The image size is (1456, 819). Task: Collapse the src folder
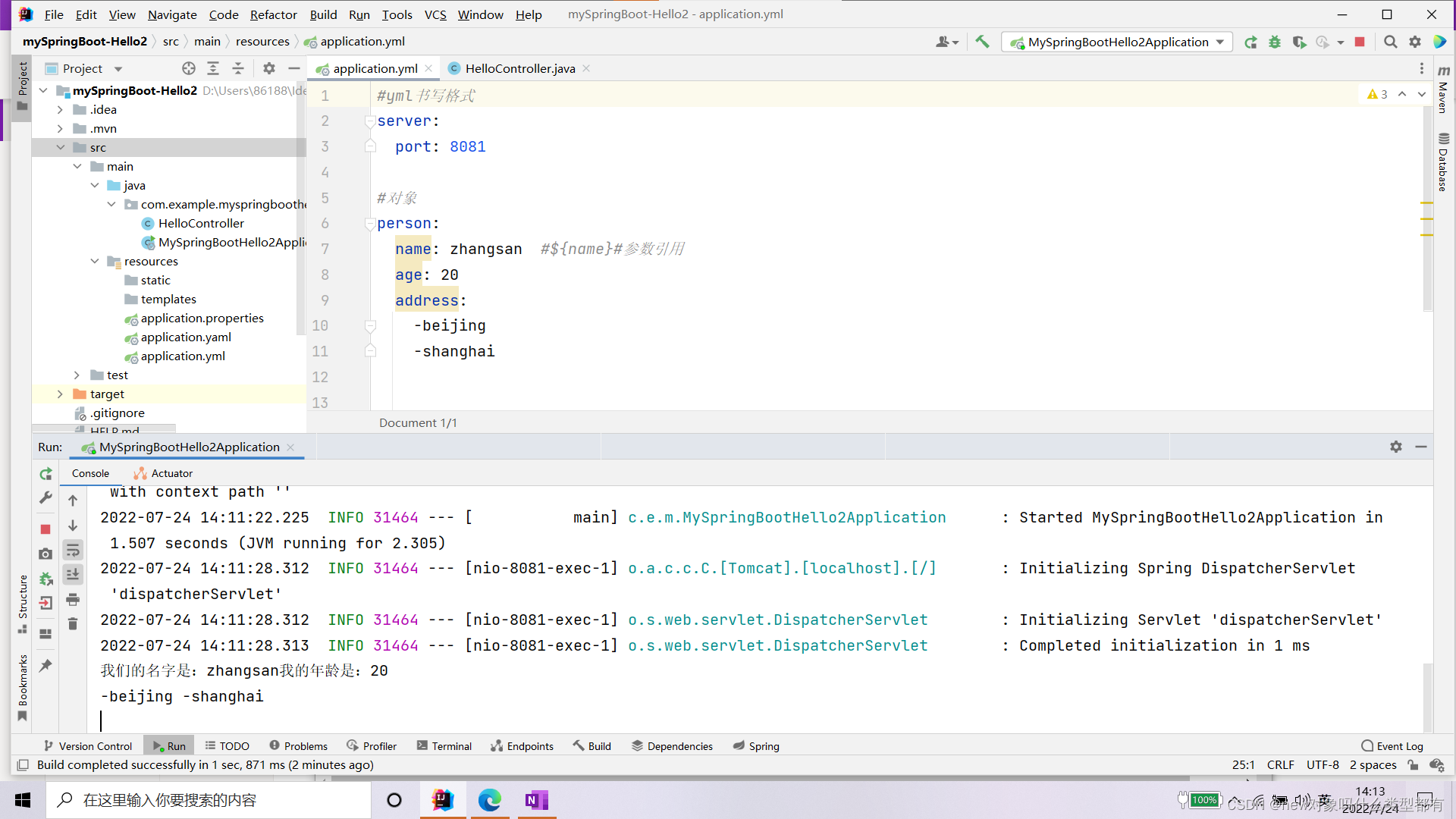60,147
